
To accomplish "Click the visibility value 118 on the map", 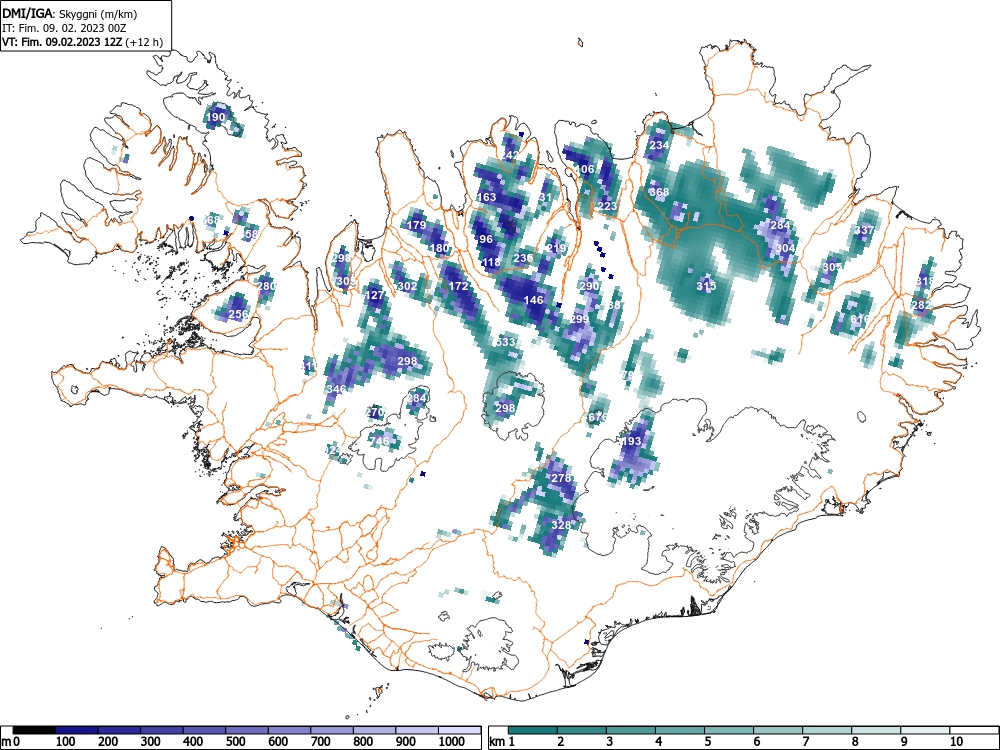I will (490, 263).
